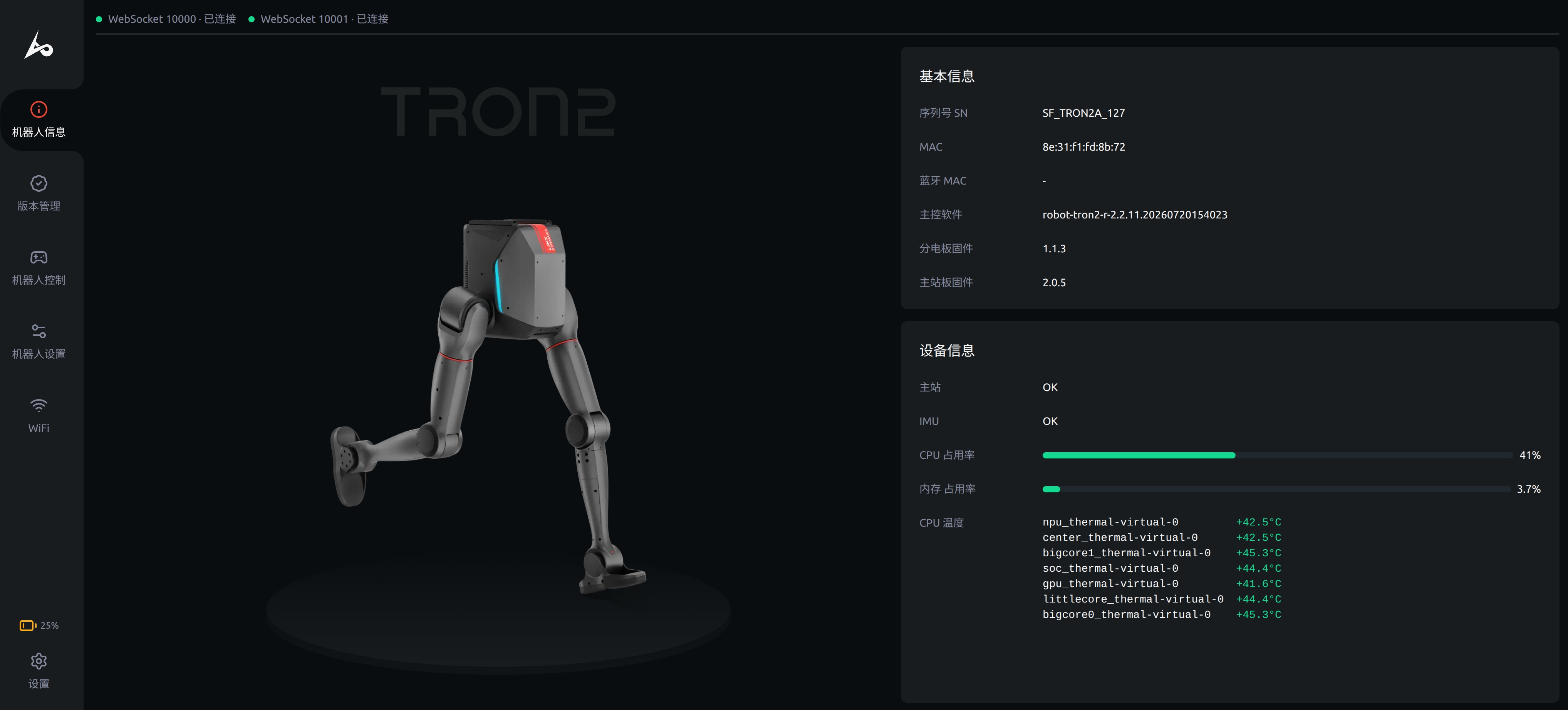This screenshot has height=710, width=1568.
Task: Click the 'WebSocket 10000 · 已连接' status text
Action: point(172,20)
